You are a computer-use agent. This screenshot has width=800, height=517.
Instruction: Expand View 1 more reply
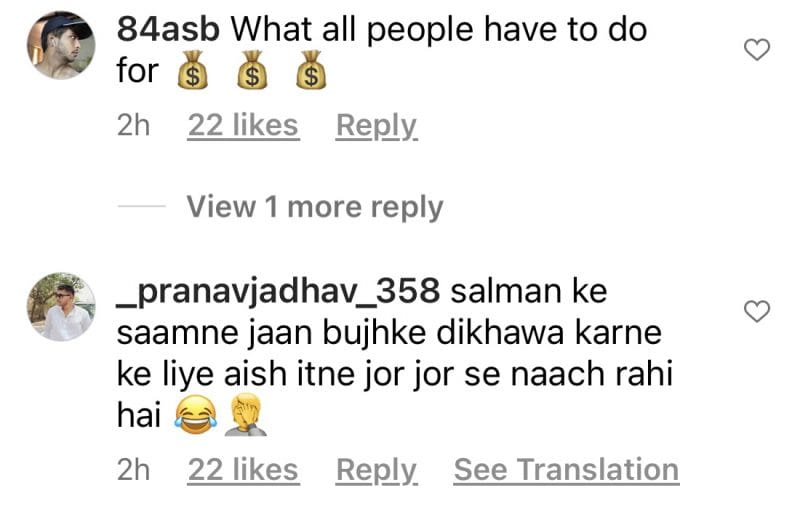(314, 207)
